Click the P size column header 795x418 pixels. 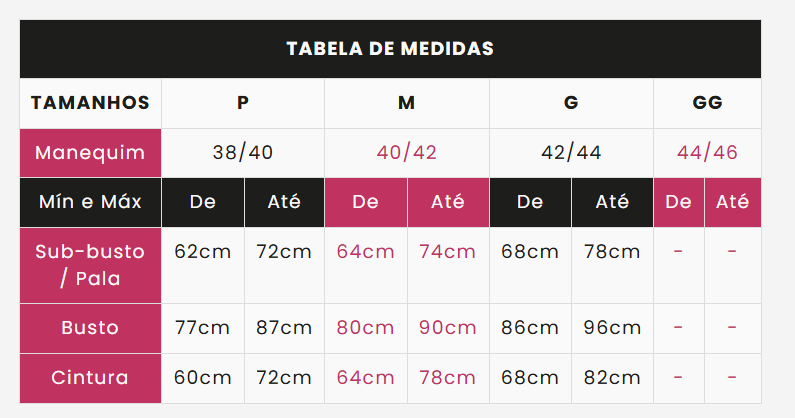coord(243,103)
